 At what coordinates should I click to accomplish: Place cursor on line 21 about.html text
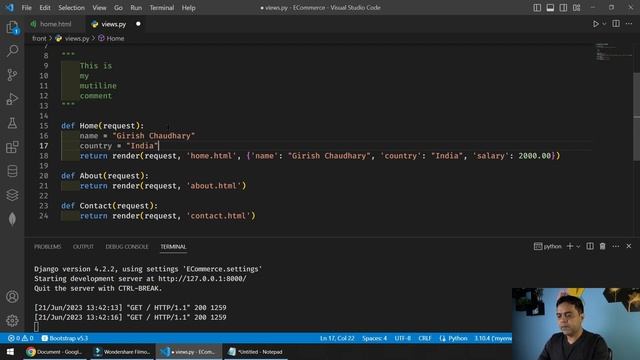coord(213,186)
